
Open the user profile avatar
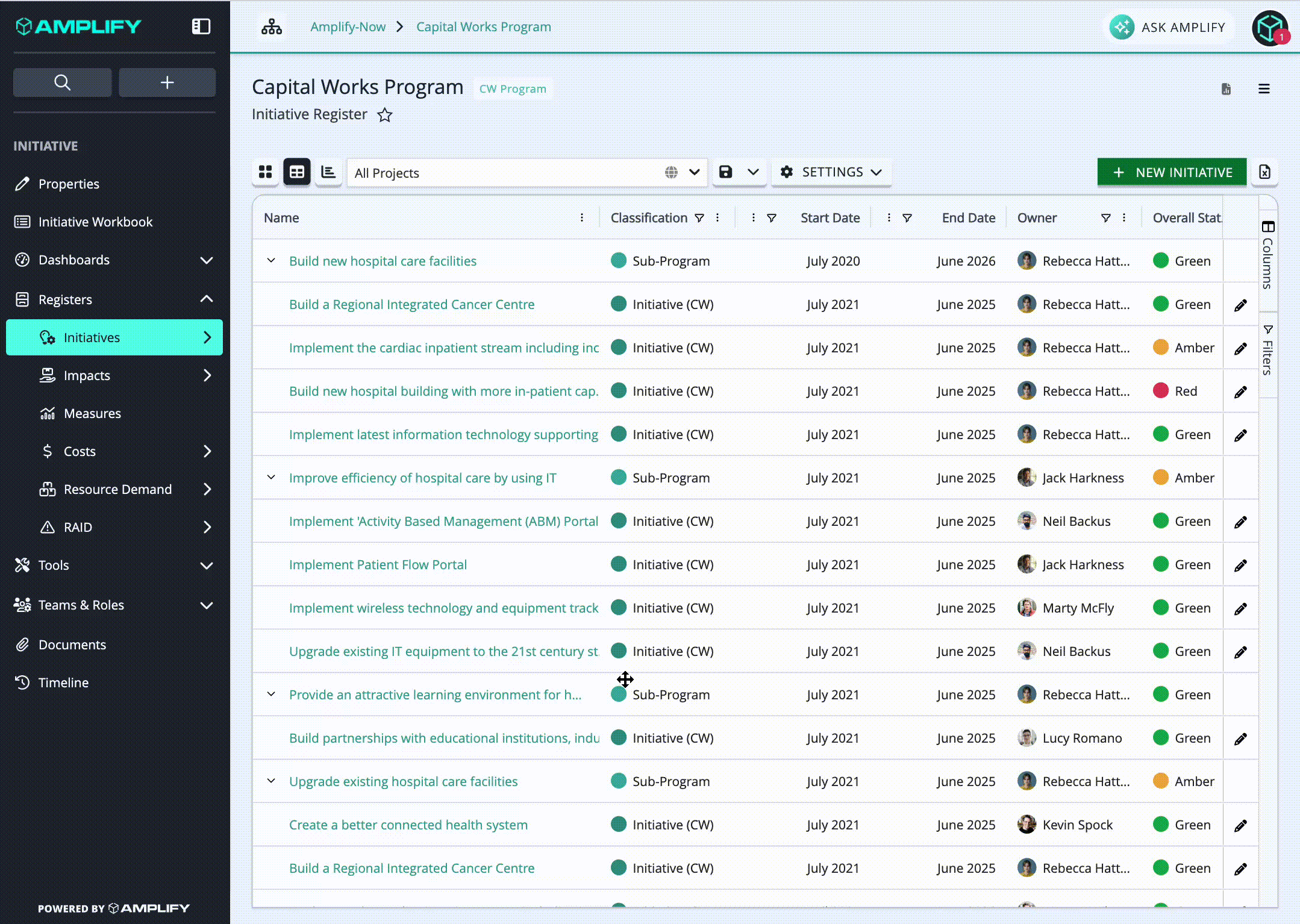click(x=1269, y=28)
